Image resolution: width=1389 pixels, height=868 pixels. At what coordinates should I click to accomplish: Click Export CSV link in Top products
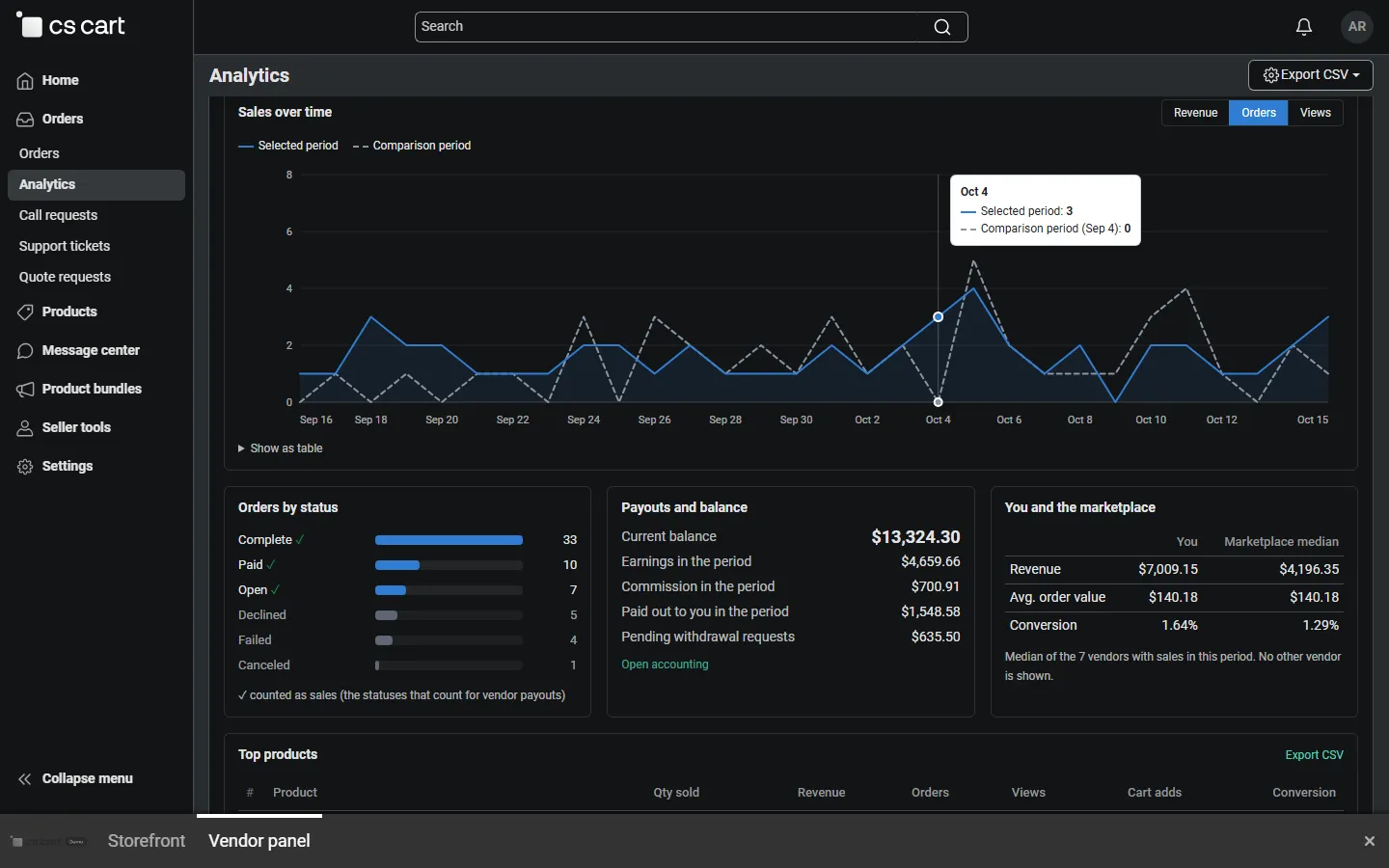[1314, 755]
